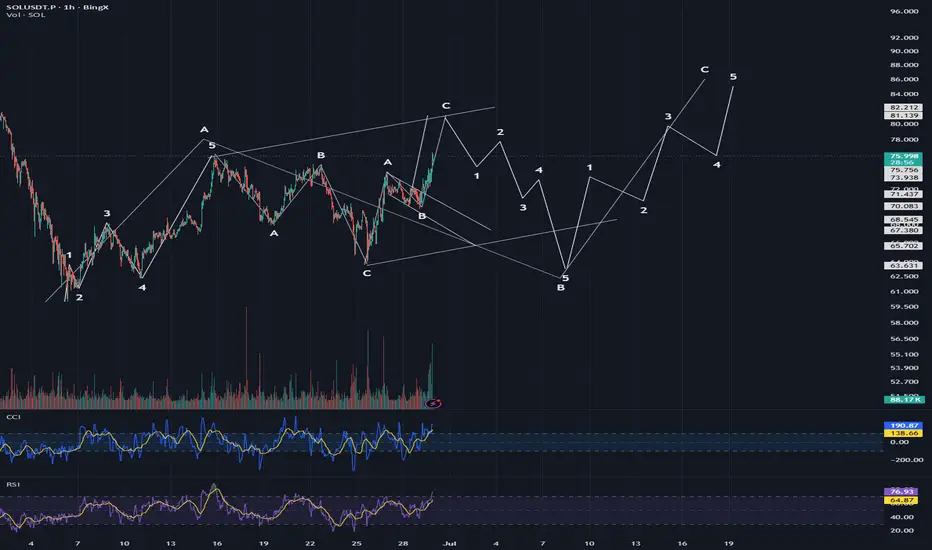Viewport: 932px width, 550px height.
Task: Click the 84.000 price axis level
Action: click(904, 94)
